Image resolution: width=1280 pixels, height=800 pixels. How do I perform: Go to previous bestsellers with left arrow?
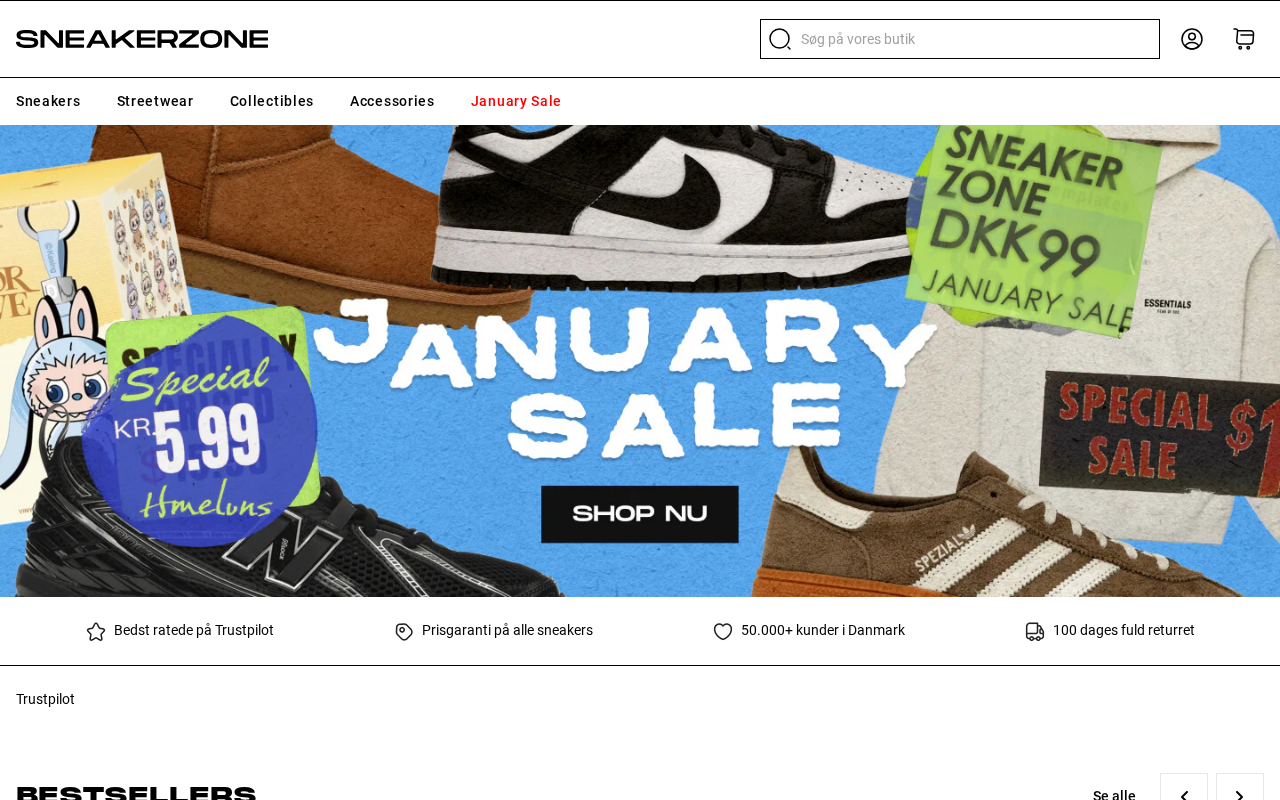point(1184,790)
